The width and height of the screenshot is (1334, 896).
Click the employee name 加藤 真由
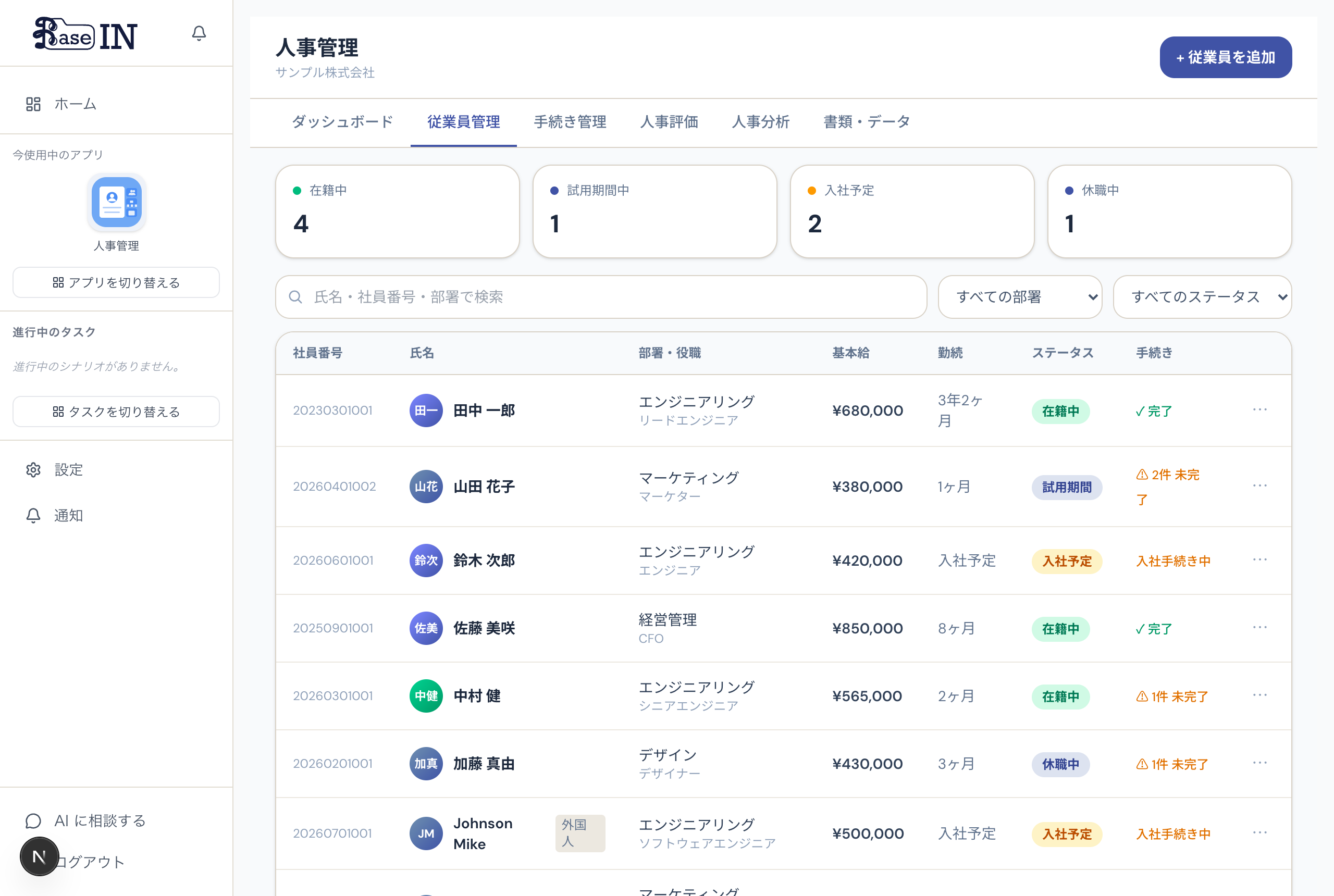point(484,764)
